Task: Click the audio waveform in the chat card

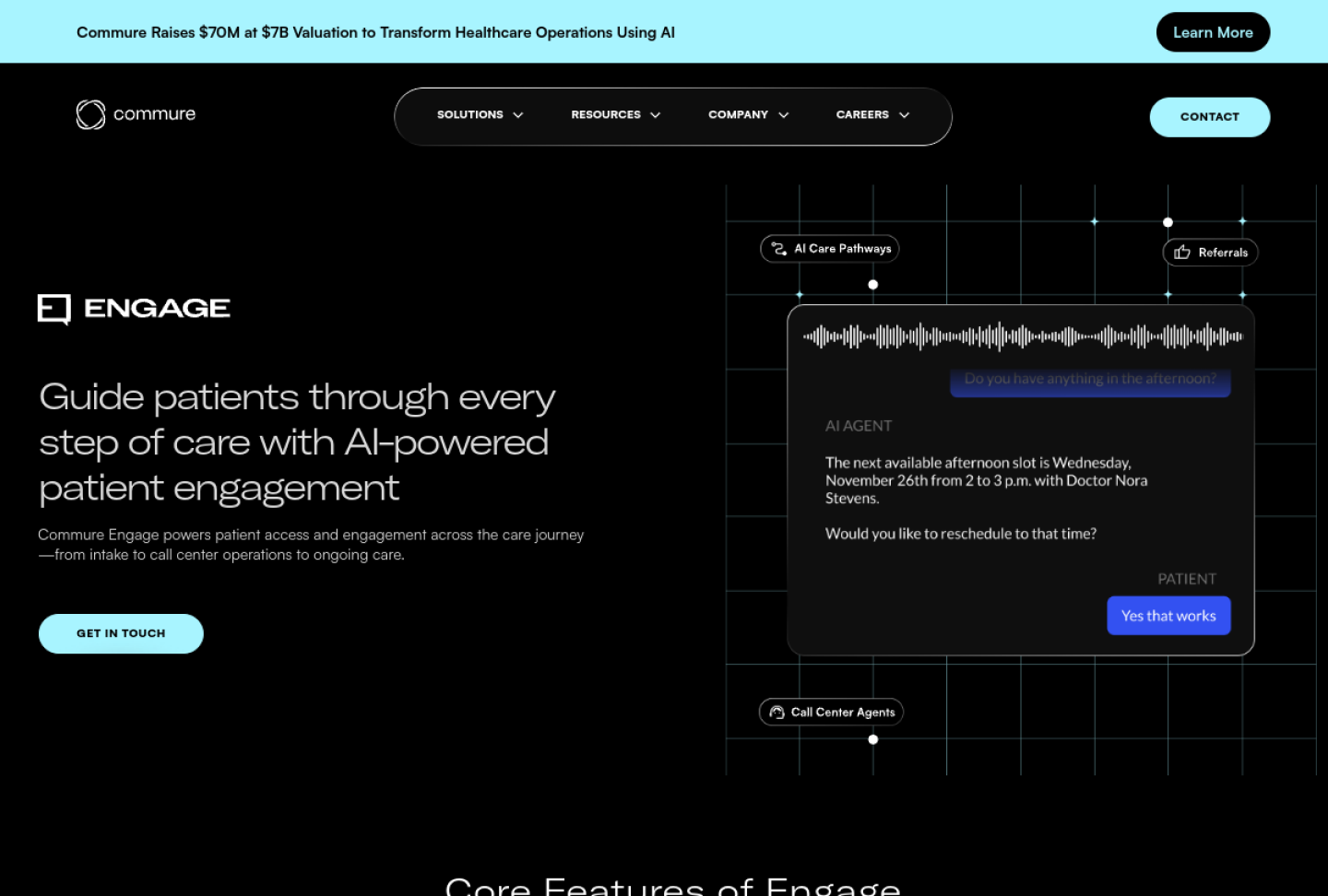Action: (x=1023, y=336)
